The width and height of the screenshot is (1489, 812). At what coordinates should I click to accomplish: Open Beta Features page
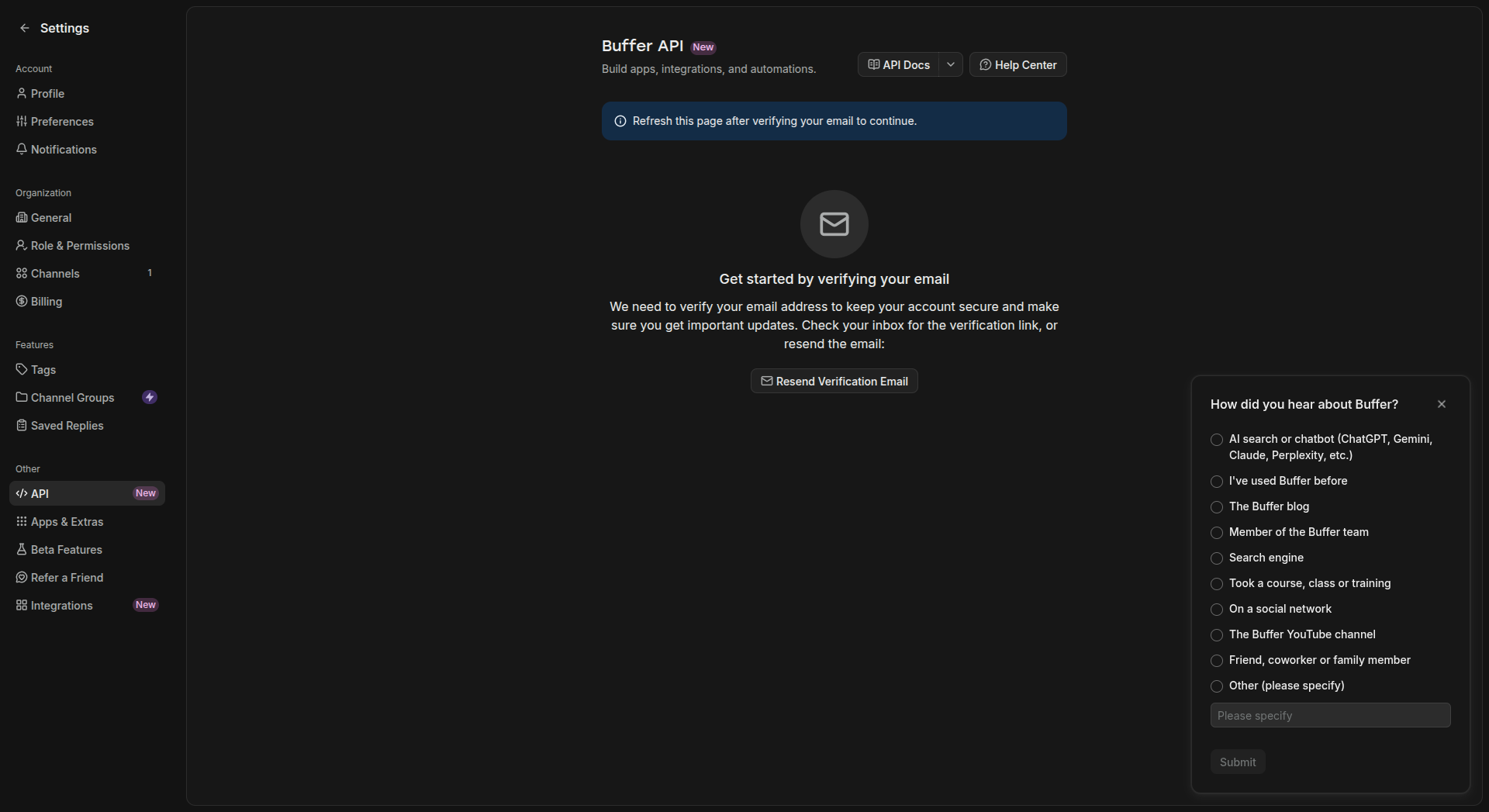point(87,549)
